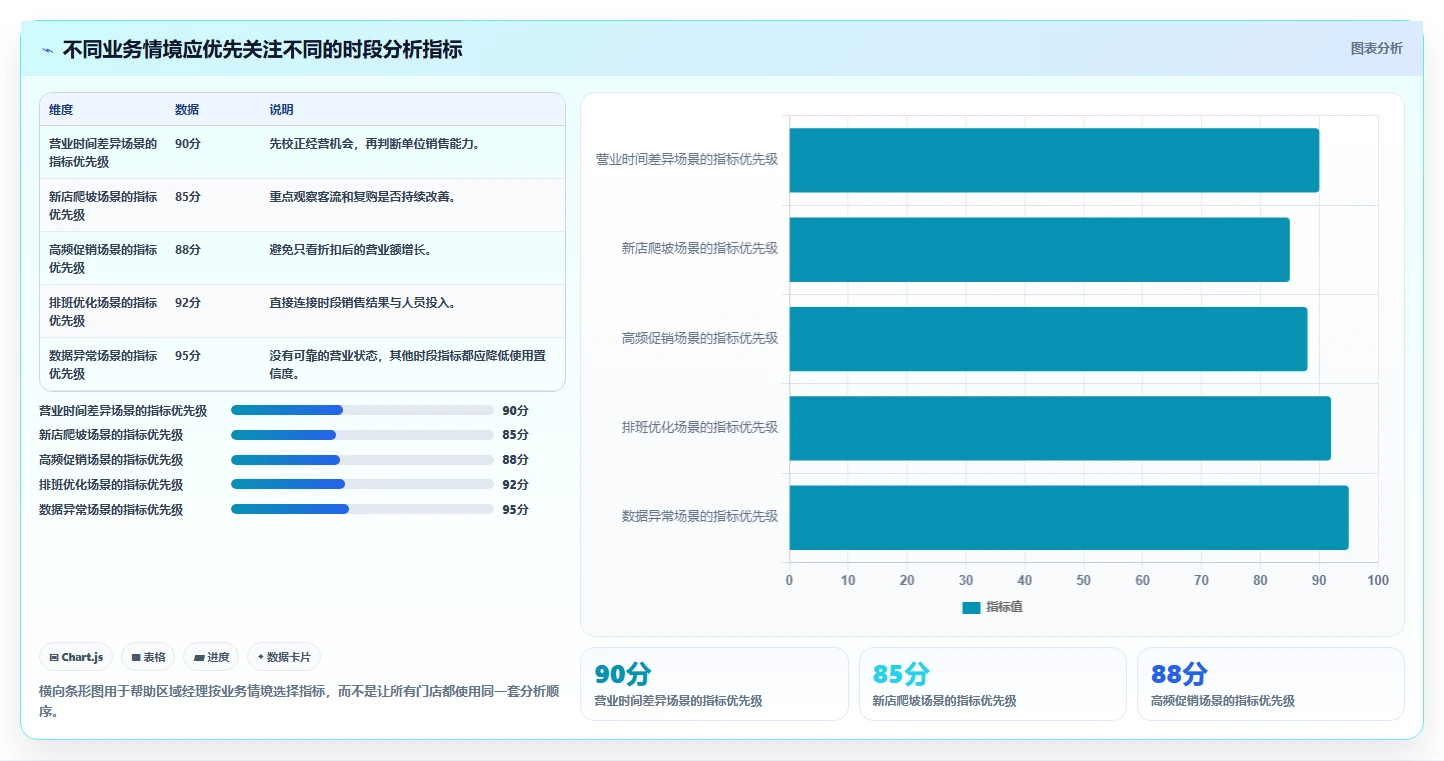
Task: Click the 图表分析 label in header
Action: click(1376, 48)
